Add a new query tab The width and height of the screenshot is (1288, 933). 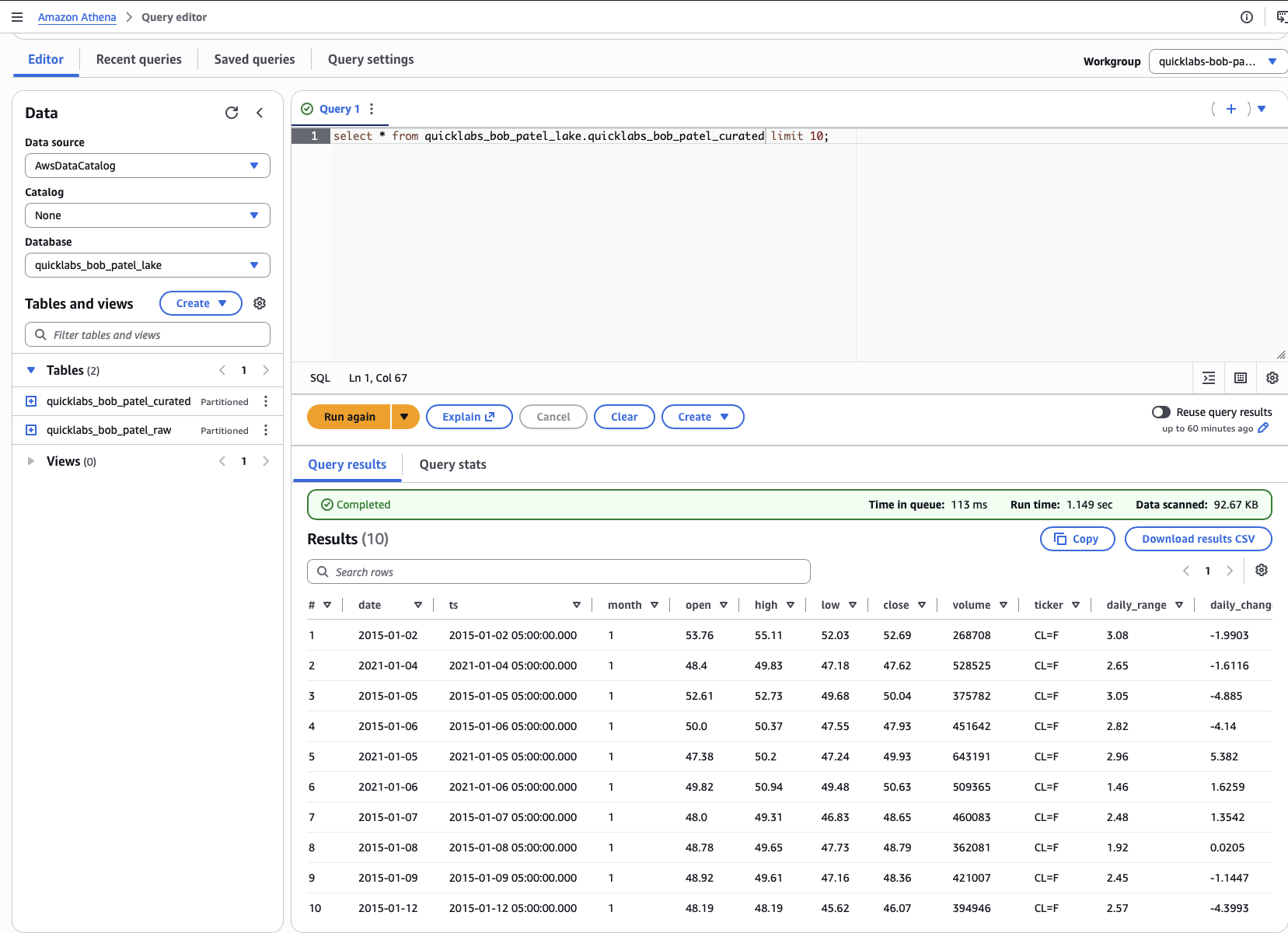coord(1231,109)
